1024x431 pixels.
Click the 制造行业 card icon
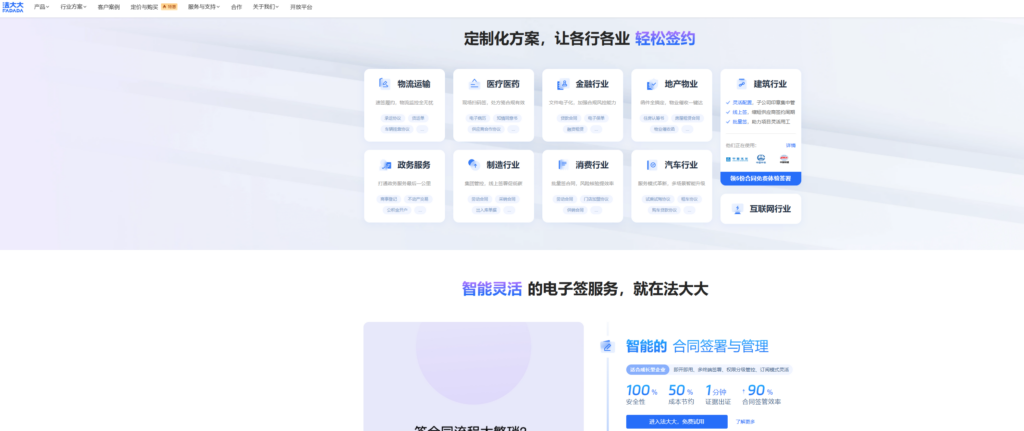[x=474, y=165]
